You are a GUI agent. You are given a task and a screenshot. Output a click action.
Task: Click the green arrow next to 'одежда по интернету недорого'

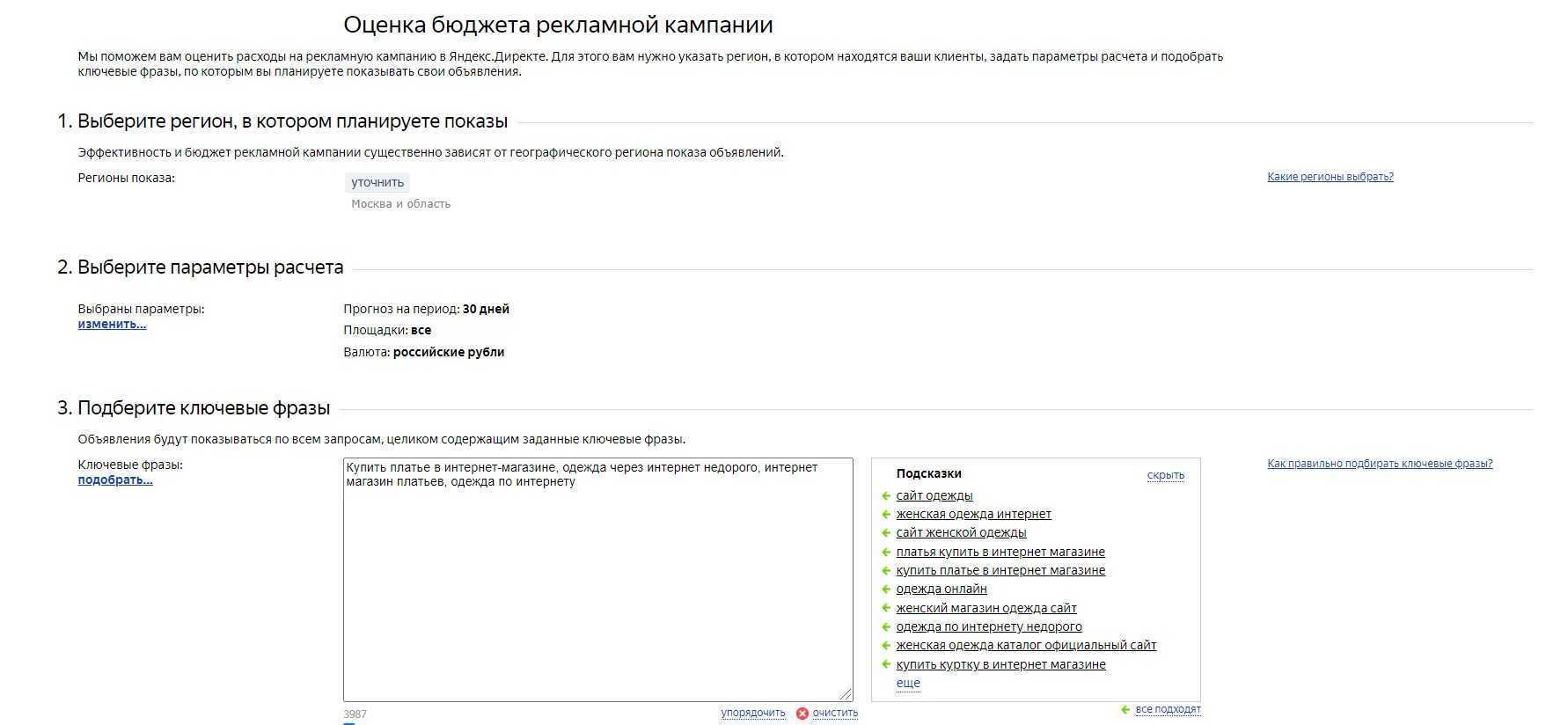pyautogui.click(x=886, y=627)
